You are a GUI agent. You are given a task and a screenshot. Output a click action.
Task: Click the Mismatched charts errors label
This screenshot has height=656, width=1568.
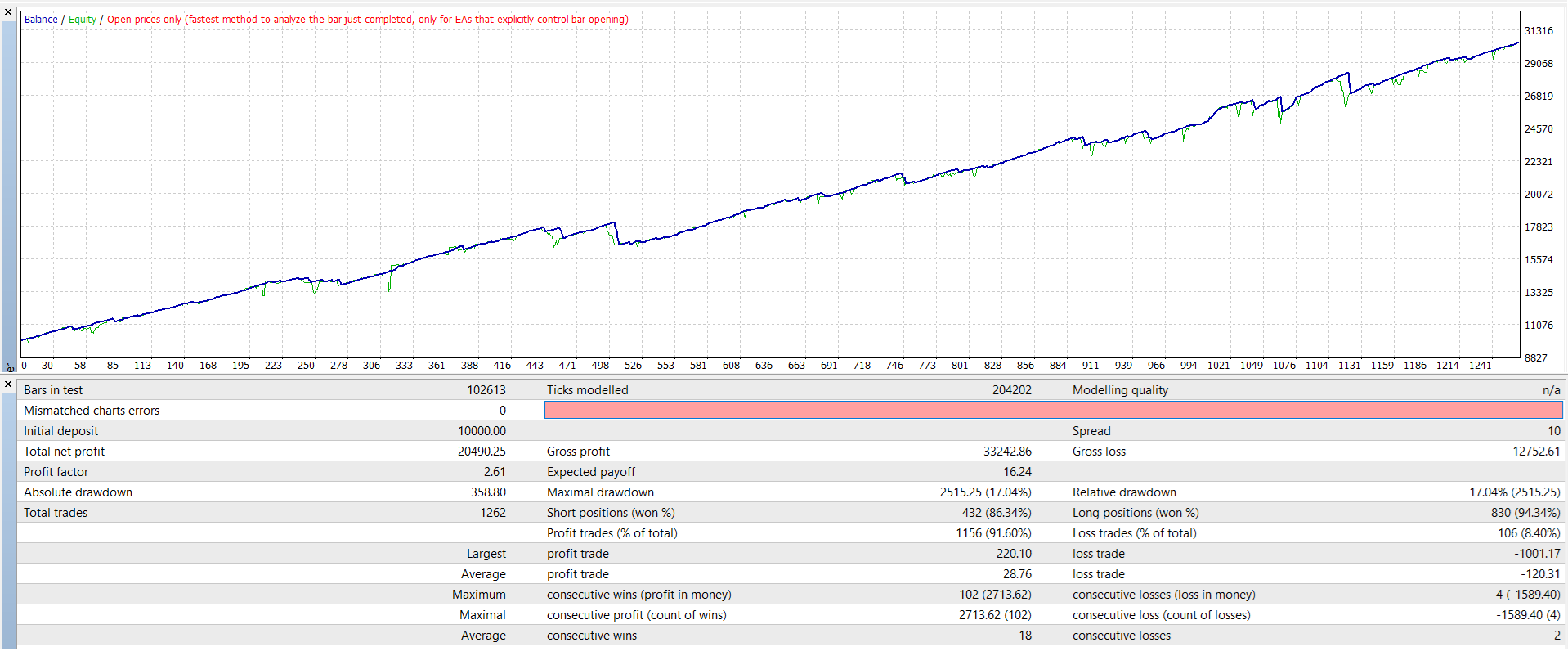(92, 411)
